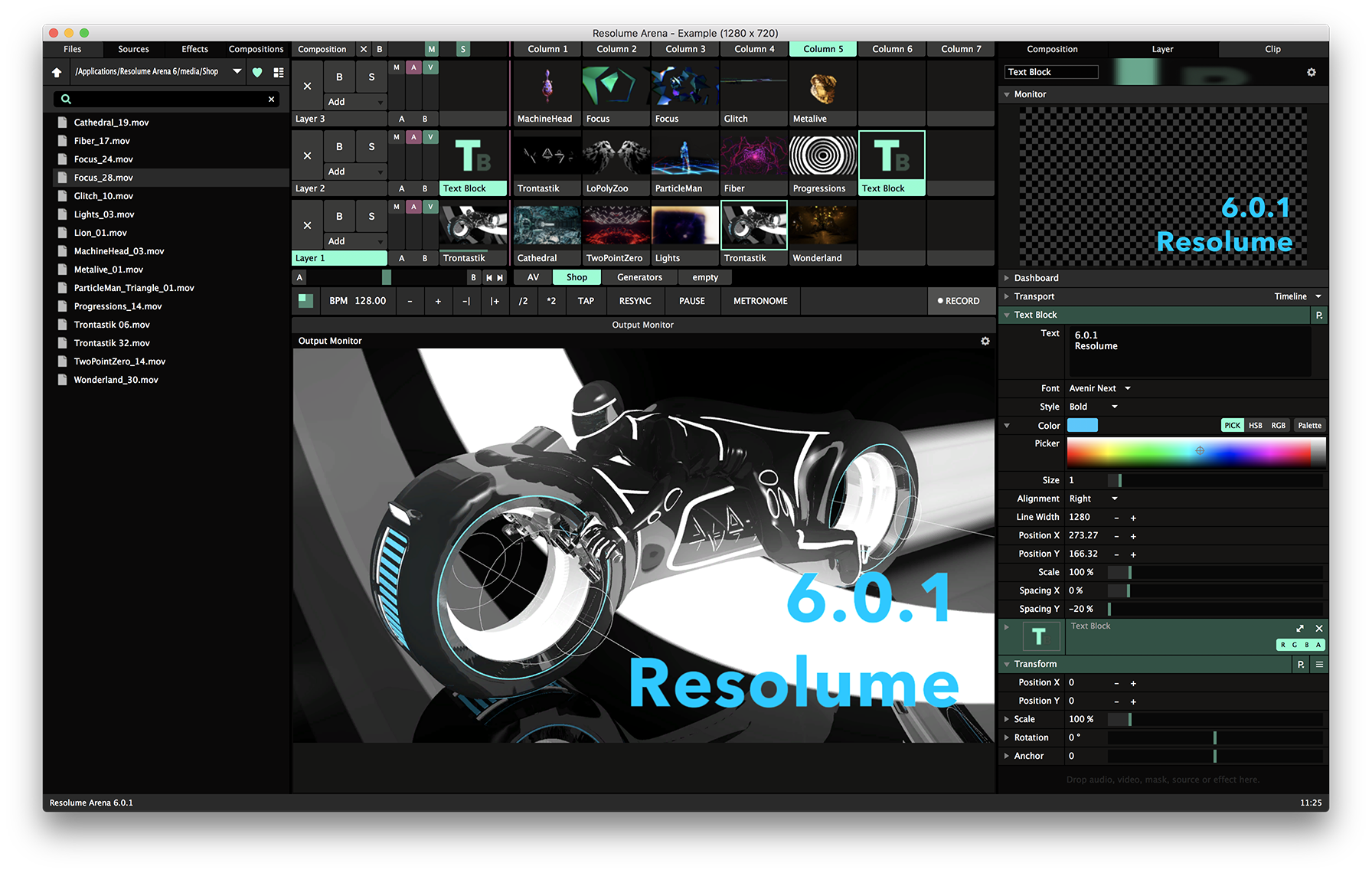Trigger the Wonderland clip thumbnail
Image resolution: width=1372 pixels, height=873 pixels.
[823, 227]
